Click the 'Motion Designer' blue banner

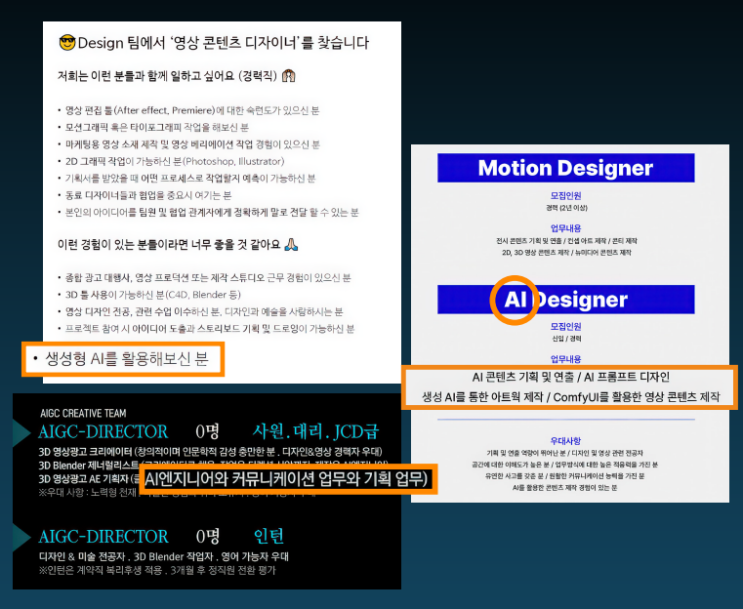(566, 168)
